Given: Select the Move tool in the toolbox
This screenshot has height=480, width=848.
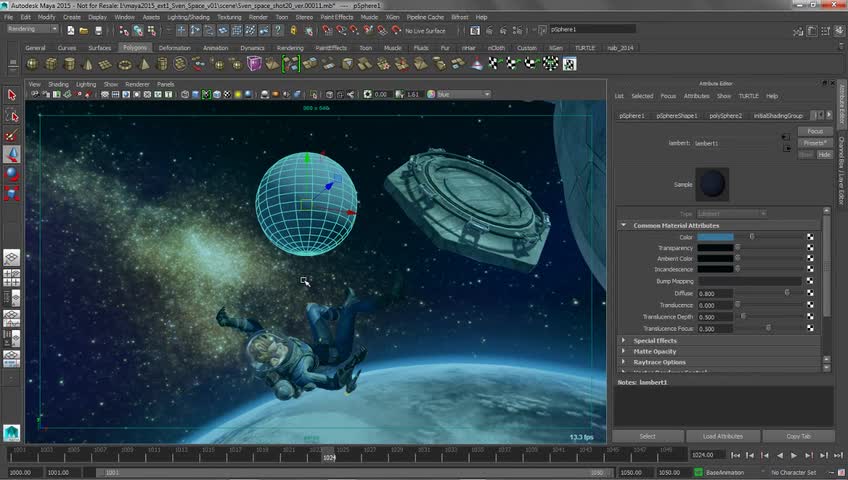Looking at the screenshot, I should point(12,155).
